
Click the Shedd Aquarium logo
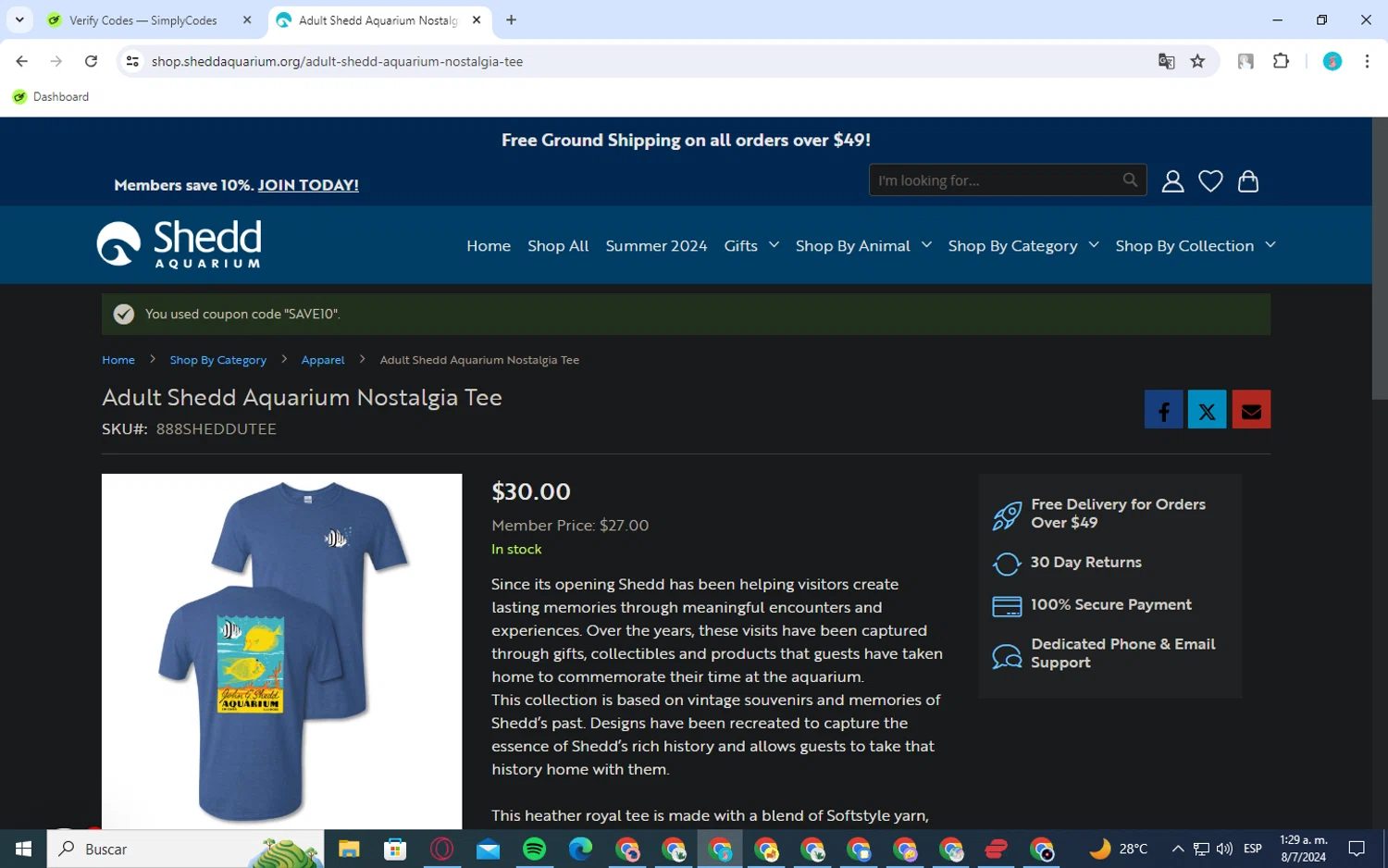(x=180, y=244)
